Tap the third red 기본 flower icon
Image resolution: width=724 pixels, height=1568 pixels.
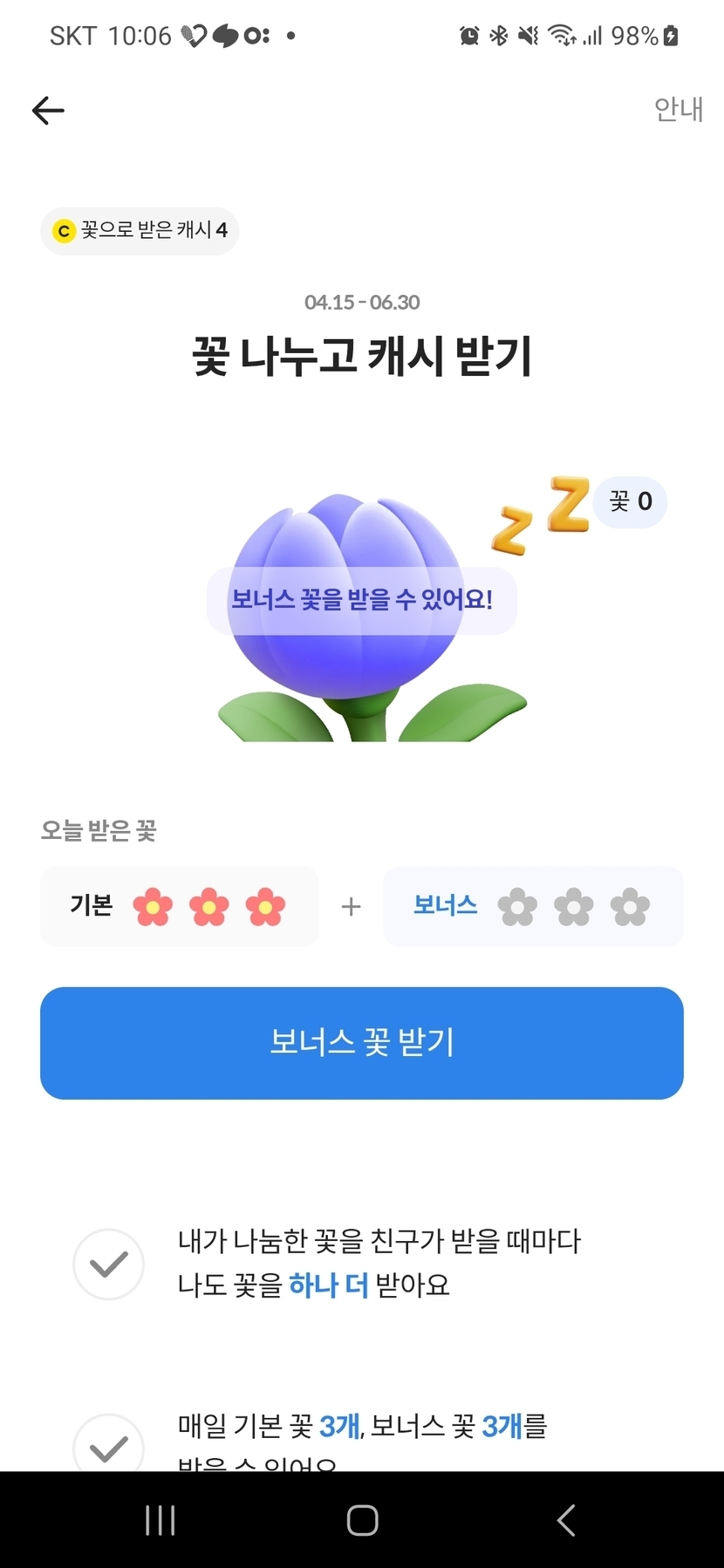pos(265,907)
